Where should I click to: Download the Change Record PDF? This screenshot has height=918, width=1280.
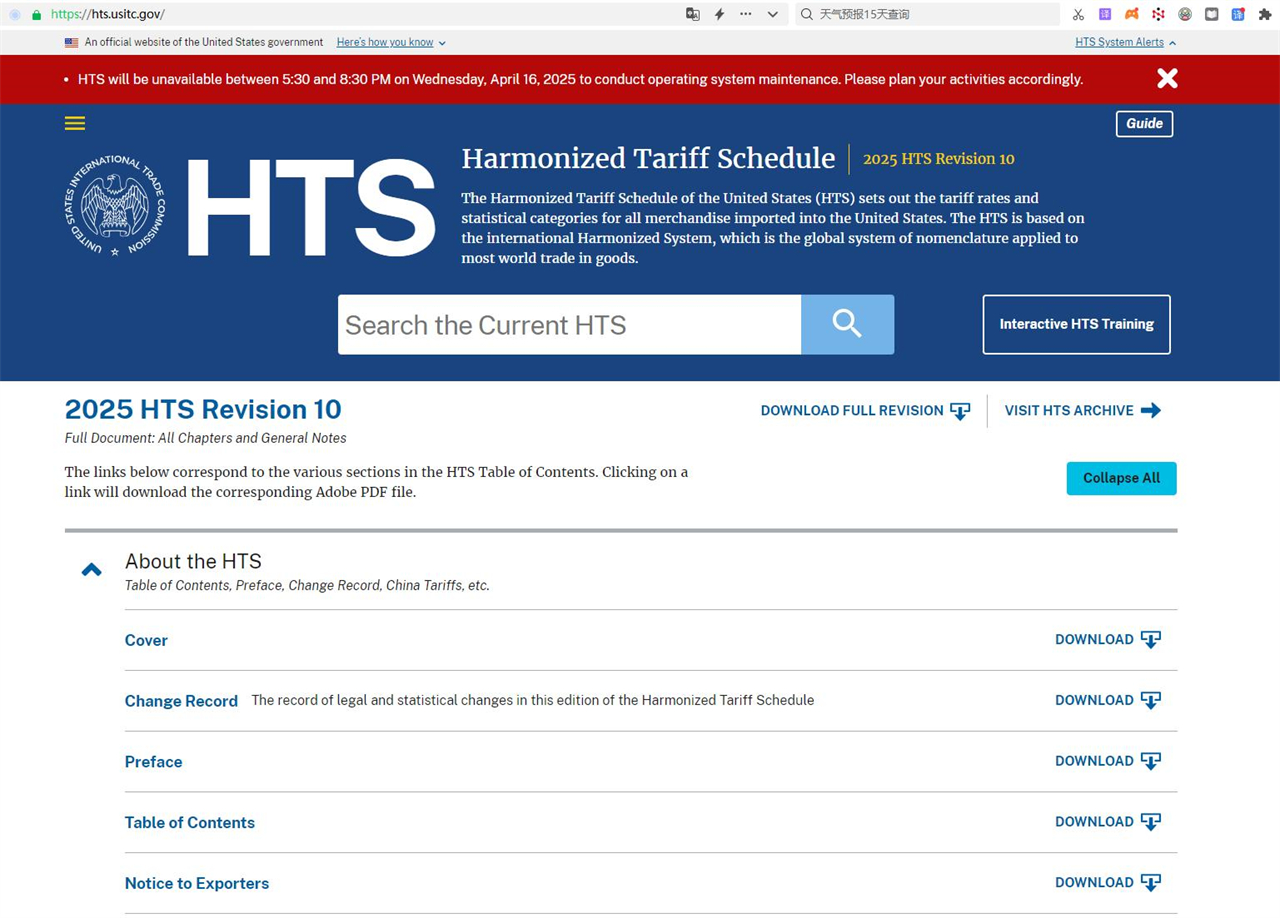point(1108,701)
